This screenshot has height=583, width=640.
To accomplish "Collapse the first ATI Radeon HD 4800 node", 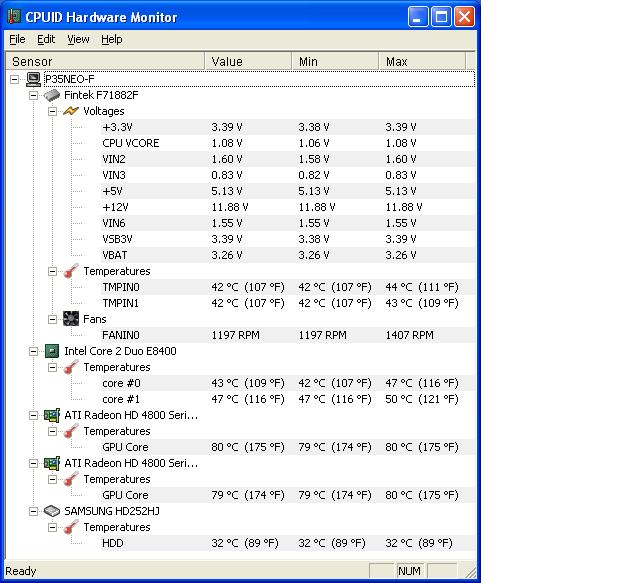I will 33,416.
